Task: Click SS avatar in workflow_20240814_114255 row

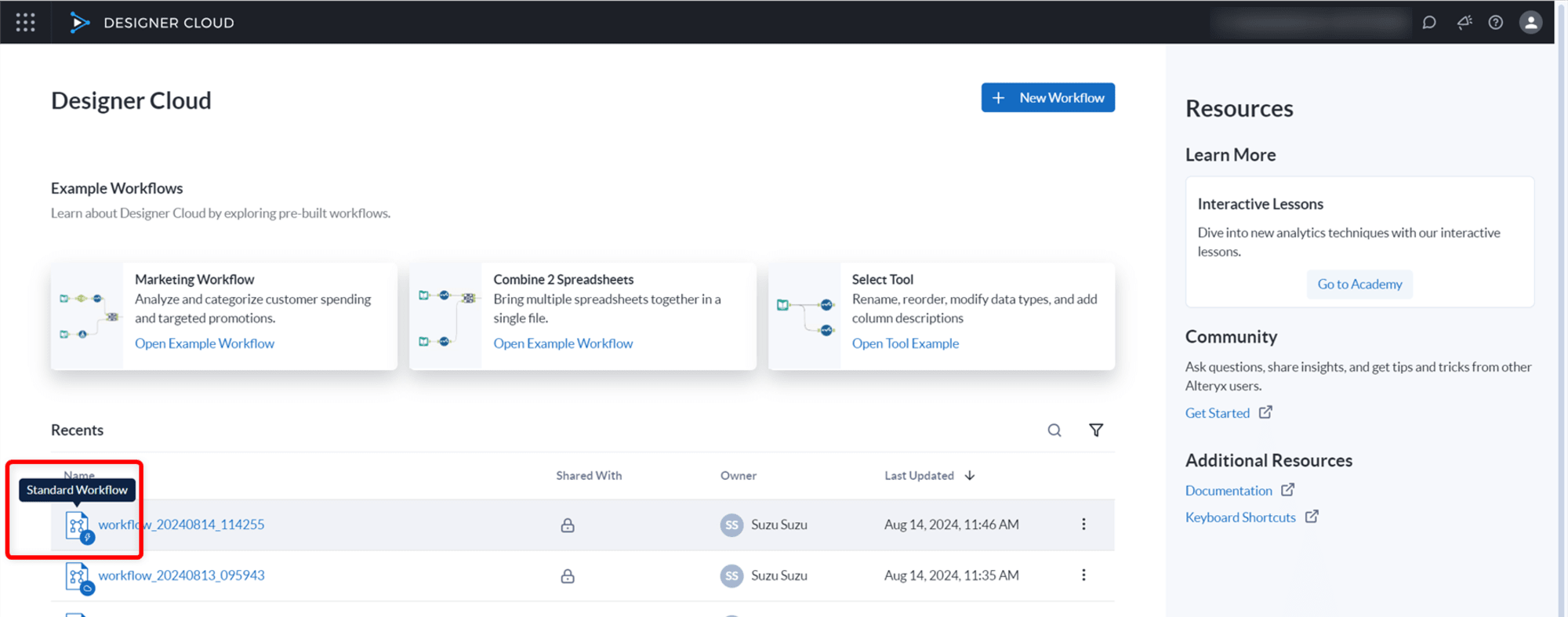Action: 731,525
